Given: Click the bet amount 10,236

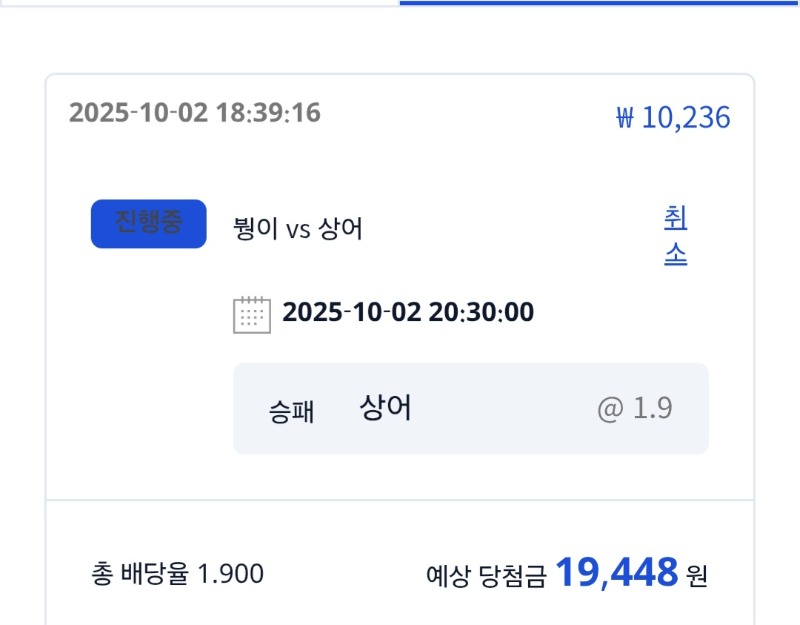Looking at the screenshot, I should [x=685, y=118].
